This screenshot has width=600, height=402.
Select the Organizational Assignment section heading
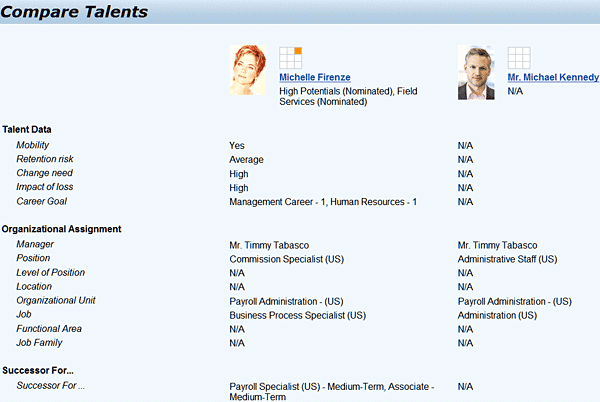pos(62,229)
